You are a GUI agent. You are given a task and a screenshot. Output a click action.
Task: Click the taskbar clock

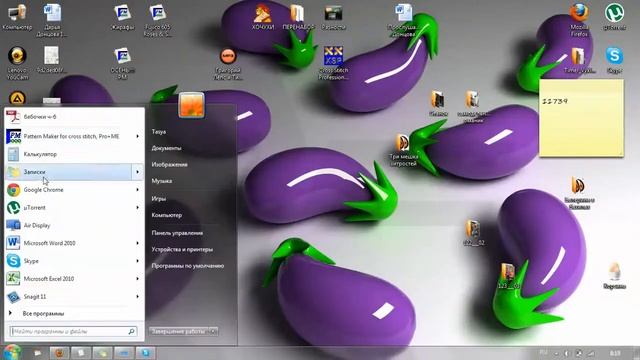615,353
